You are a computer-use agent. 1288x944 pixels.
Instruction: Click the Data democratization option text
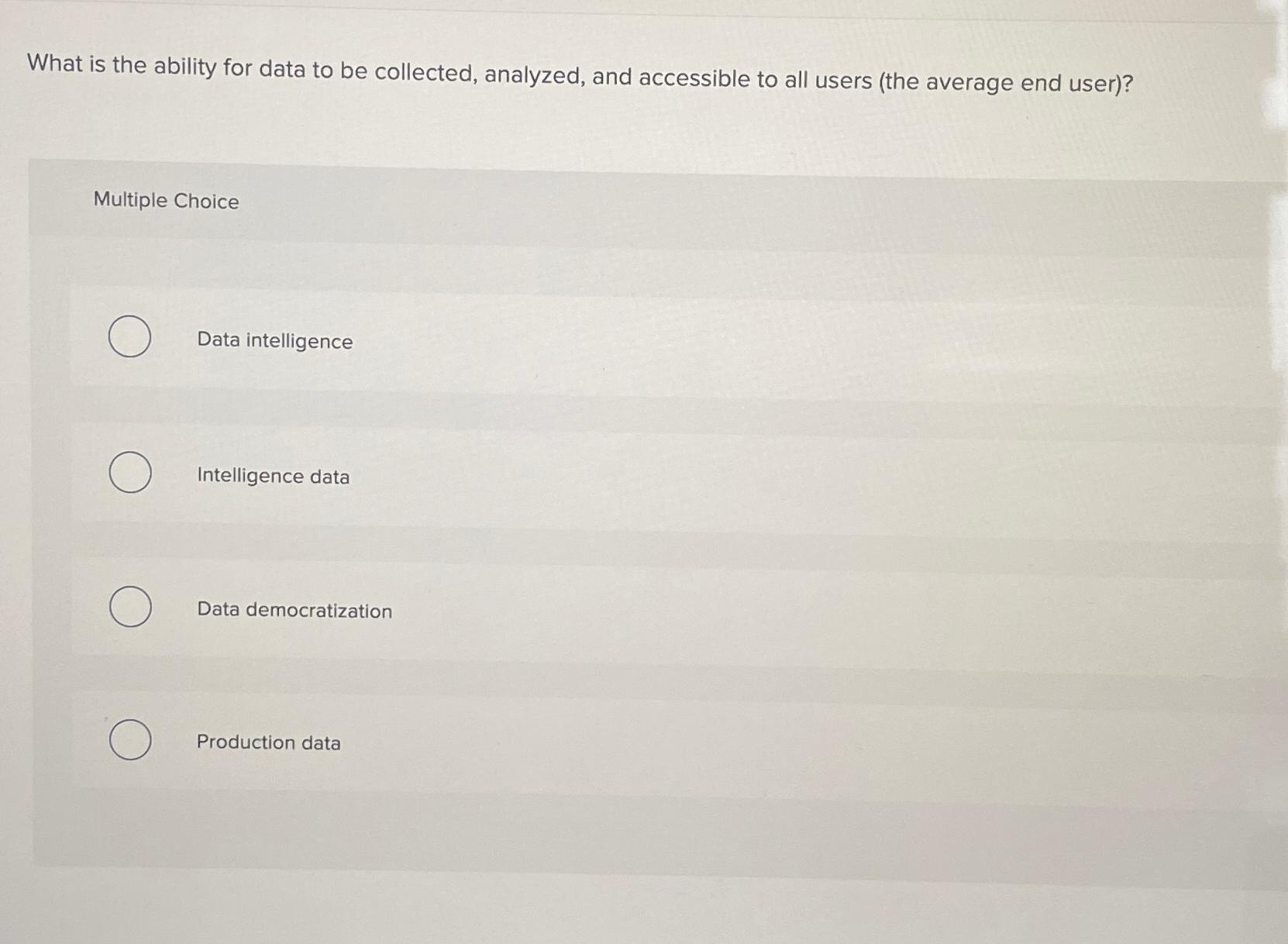click(294, 611)
